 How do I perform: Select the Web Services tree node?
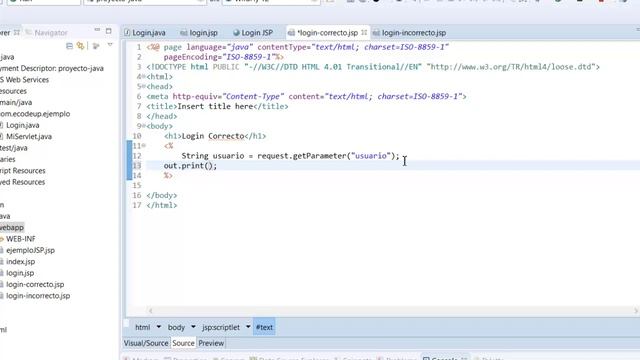pos(24,80)
